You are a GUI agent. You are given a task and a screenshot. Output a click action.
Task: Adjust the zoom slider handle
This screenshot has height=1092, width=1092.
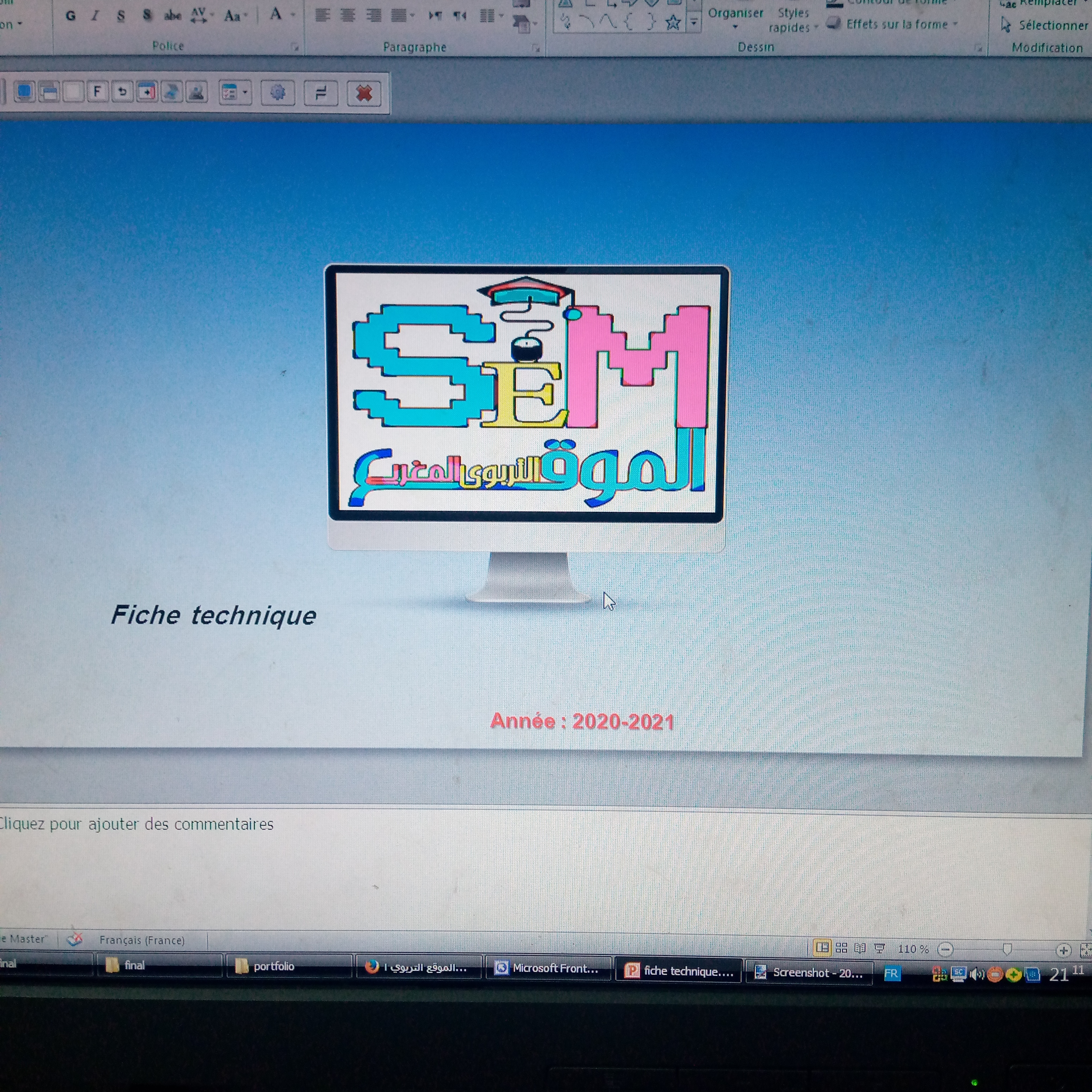1007,949
